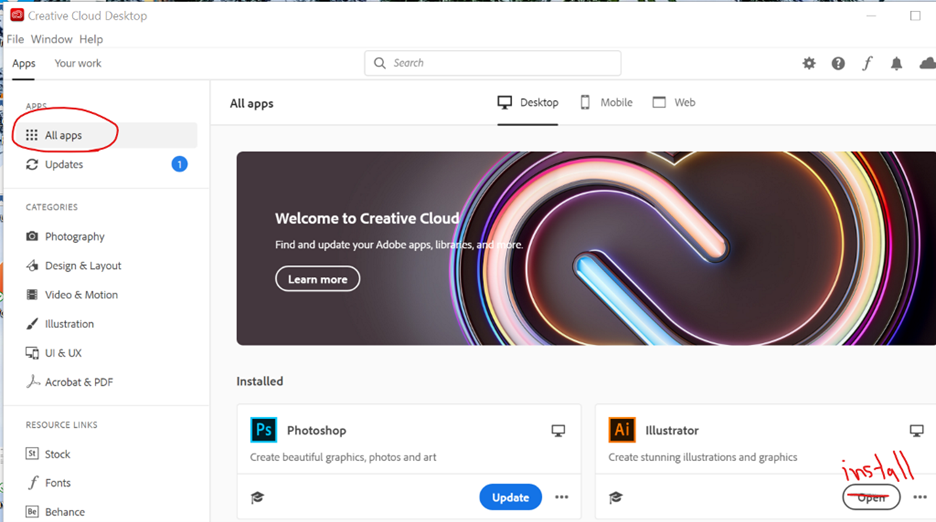Image resolution: width=936 pixels, height=522 pixels.
Task: Click the All apps page heading
Action: (x=251, y=103)
